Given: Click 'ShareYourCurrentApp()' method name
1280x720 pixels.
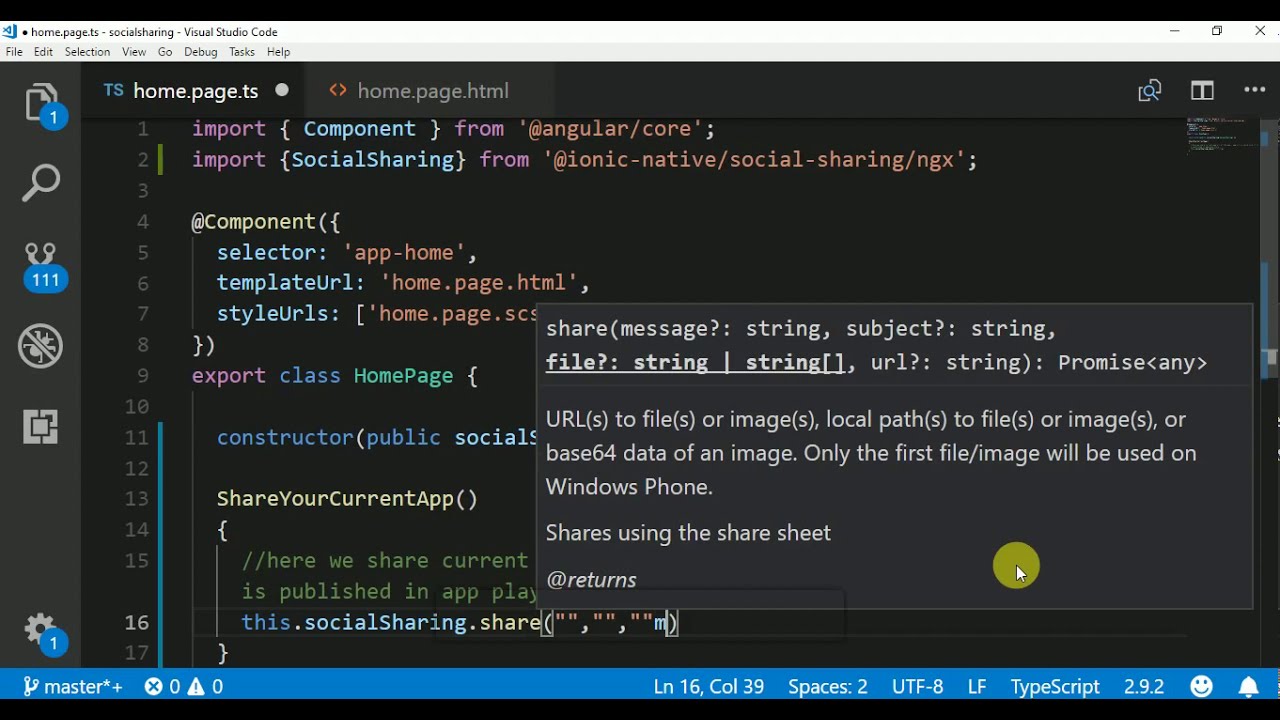Looking at the screenshot, I should [347, 499].
